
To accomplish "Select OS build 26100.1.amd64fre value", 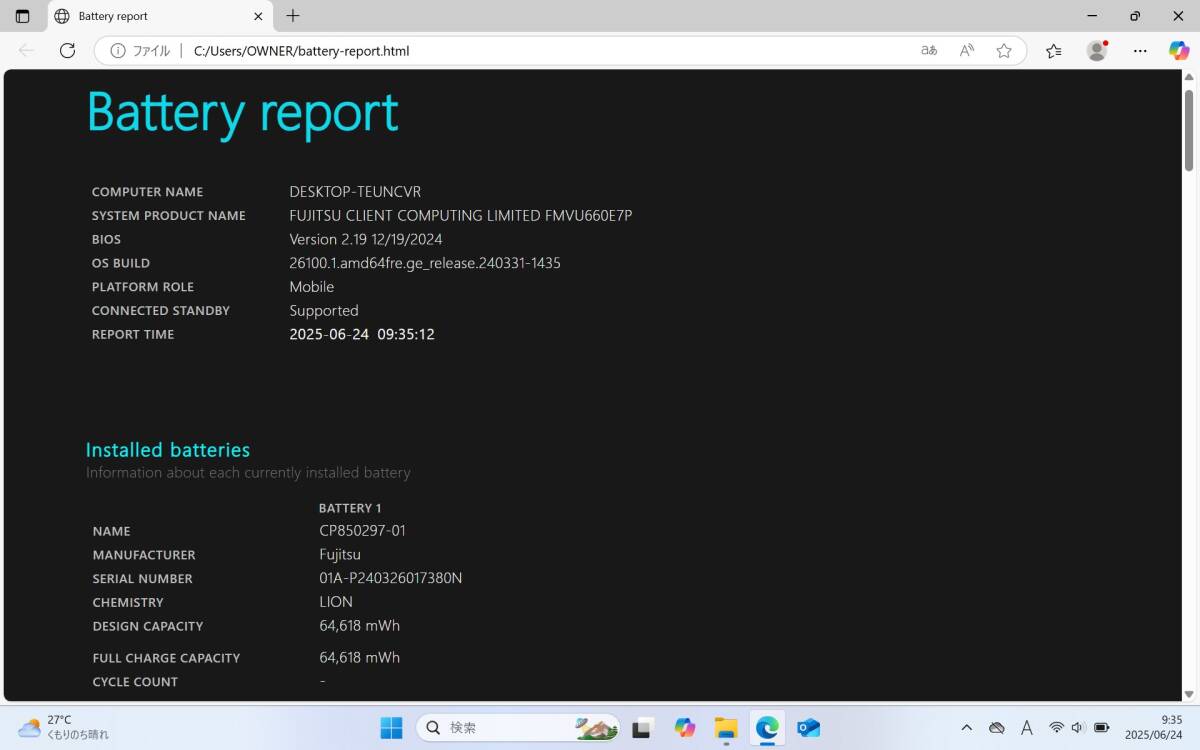I will click(x=425, y=263).
